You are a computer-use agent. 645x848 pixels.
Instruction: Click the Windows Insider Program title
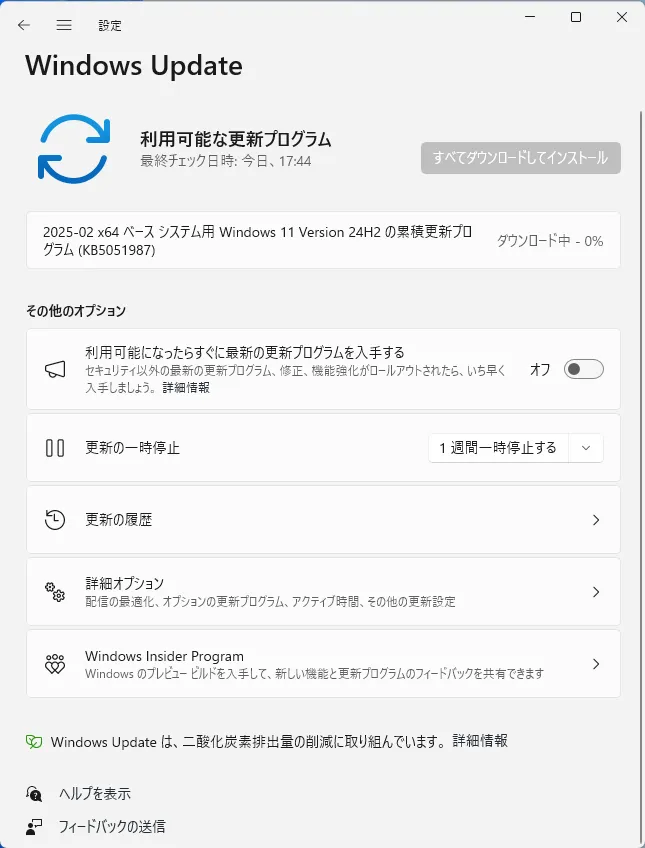point(164,656)
